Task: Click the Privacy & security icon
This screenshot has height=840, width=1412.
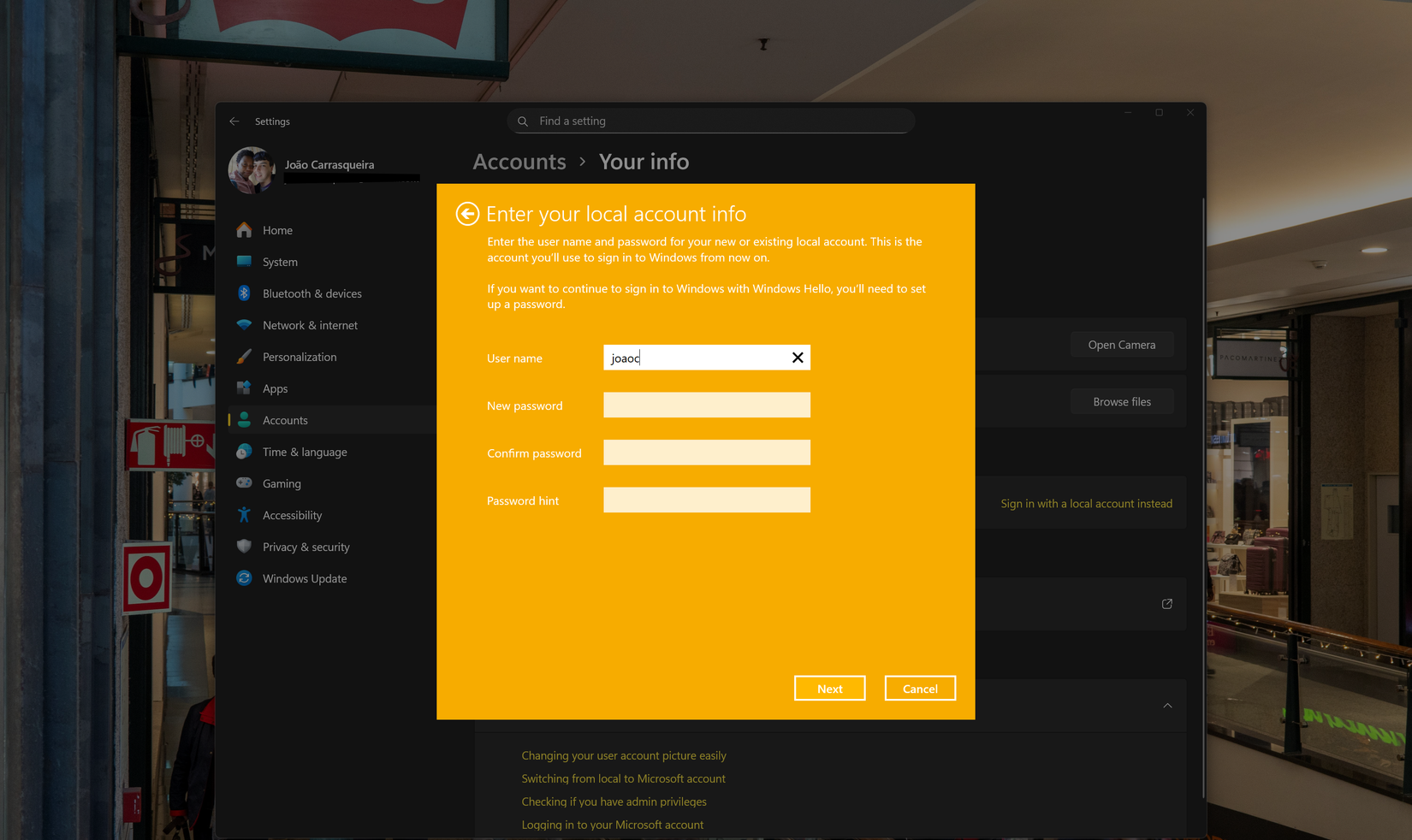Action: (x=245, y=547)
